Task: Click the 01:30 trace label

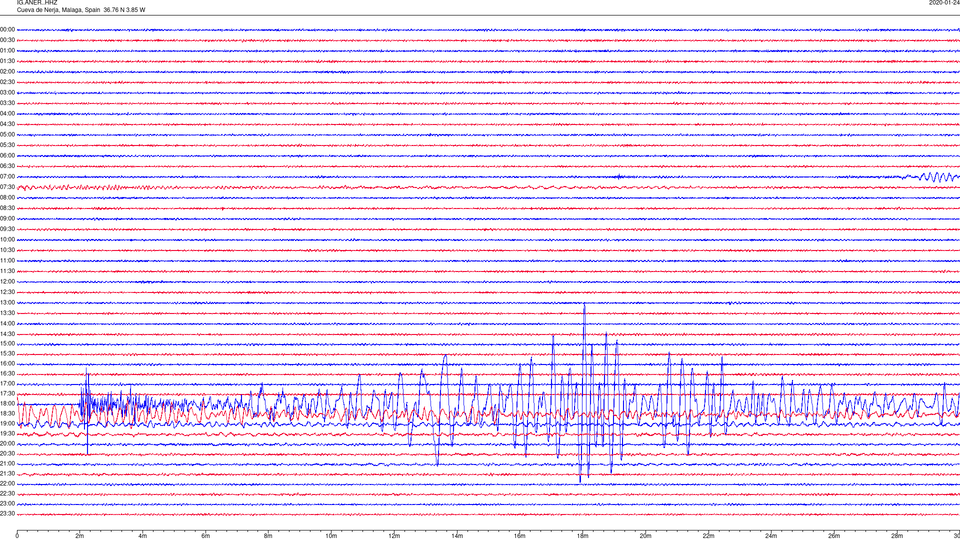Action: tap(7, 61)
